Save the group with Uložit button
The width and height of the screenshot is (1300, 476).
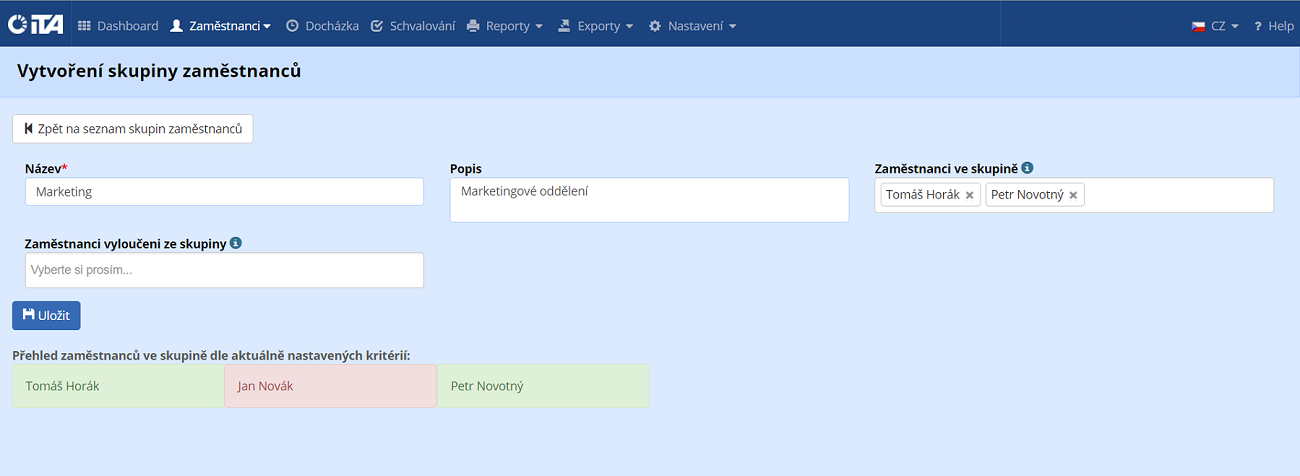click(46, 315)
